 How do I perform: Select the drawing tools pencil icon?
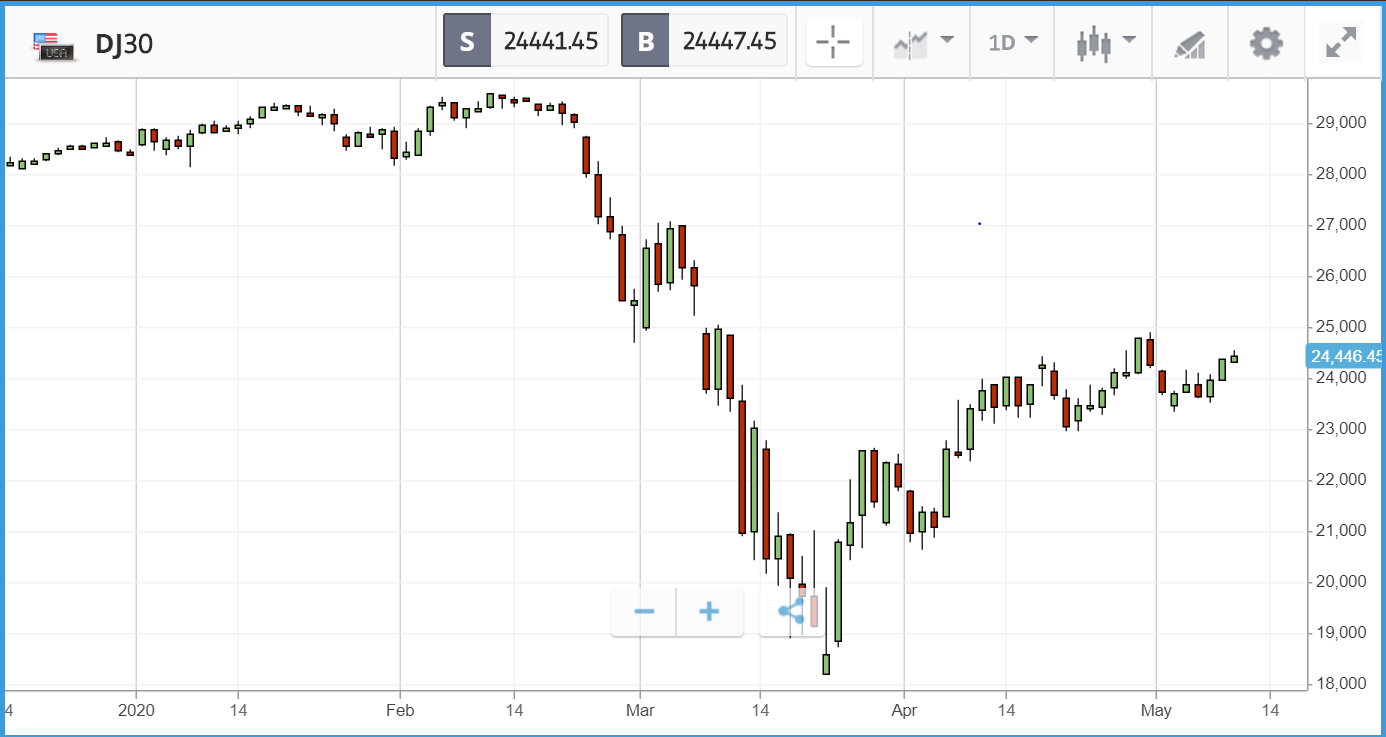1189,43
